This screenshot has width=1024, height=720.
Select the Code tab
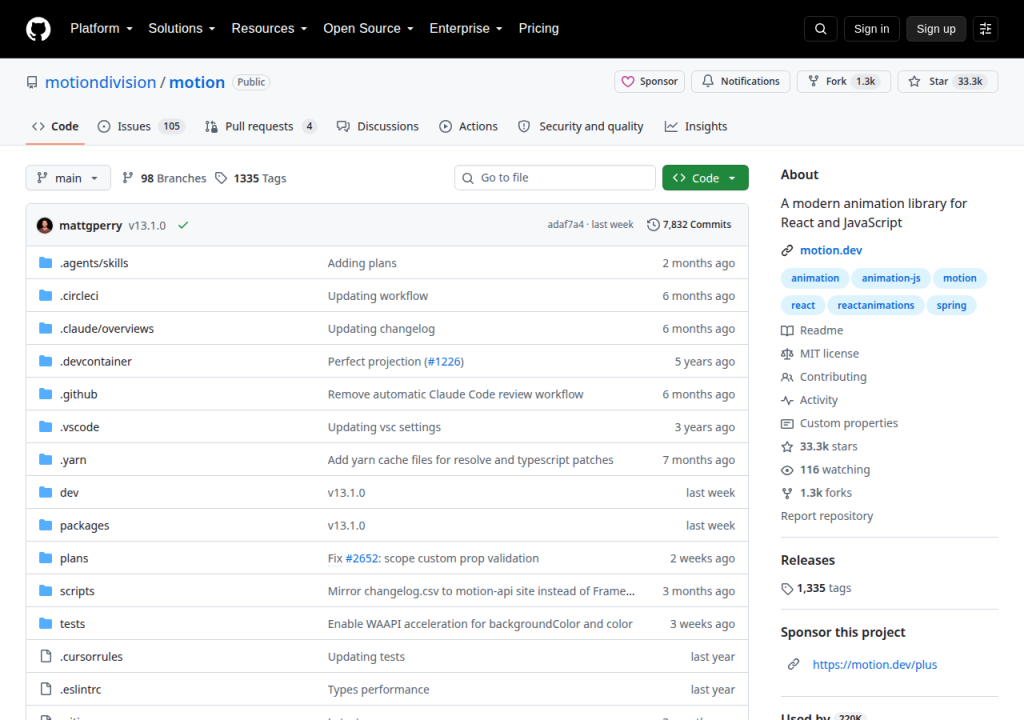[56, 126]
